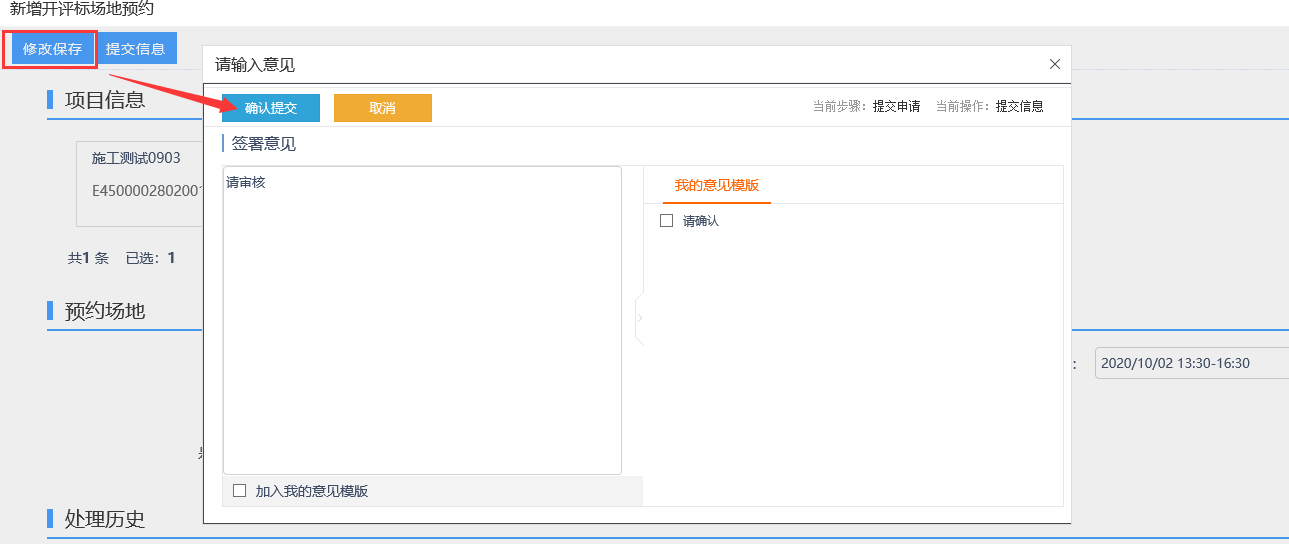Screen dimensions: 1289x544
Task: Open the 2020/10/02 13:30-16:30 time field
Action: coord(1190,364)
